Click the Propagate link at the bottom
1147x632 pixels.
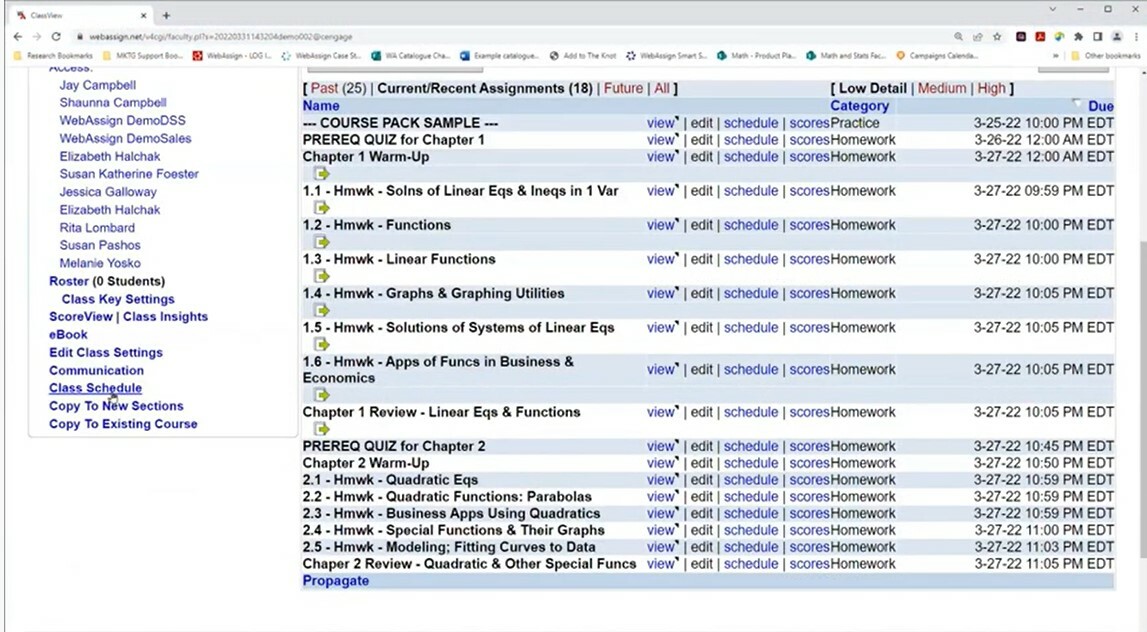tap(335, 580)
